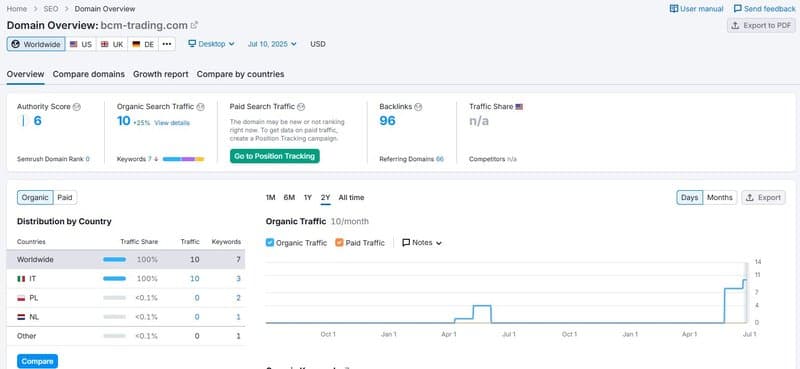Select the UK database button
800x369 pixels.
[112, 44]
